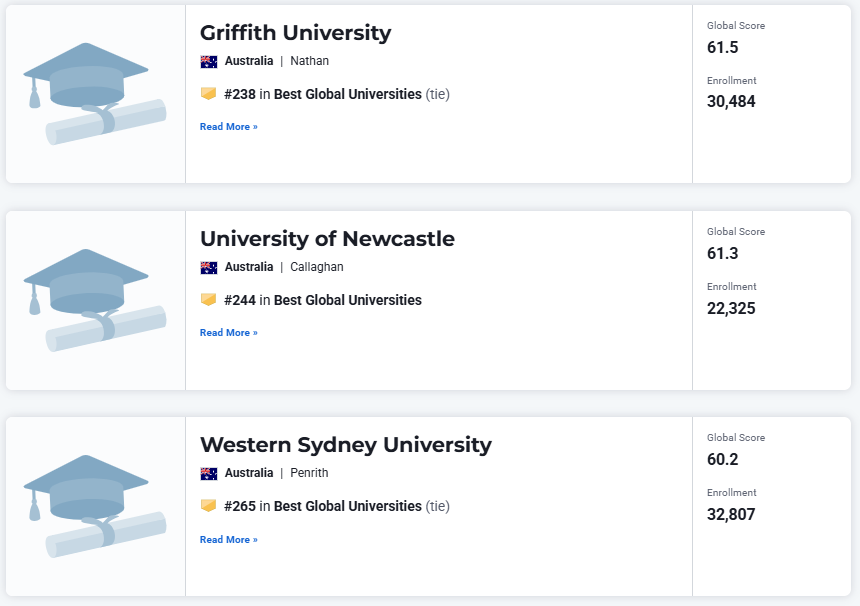
Task: Click the Western Sydney University graduation cap icon
Action: coord(94,506)
